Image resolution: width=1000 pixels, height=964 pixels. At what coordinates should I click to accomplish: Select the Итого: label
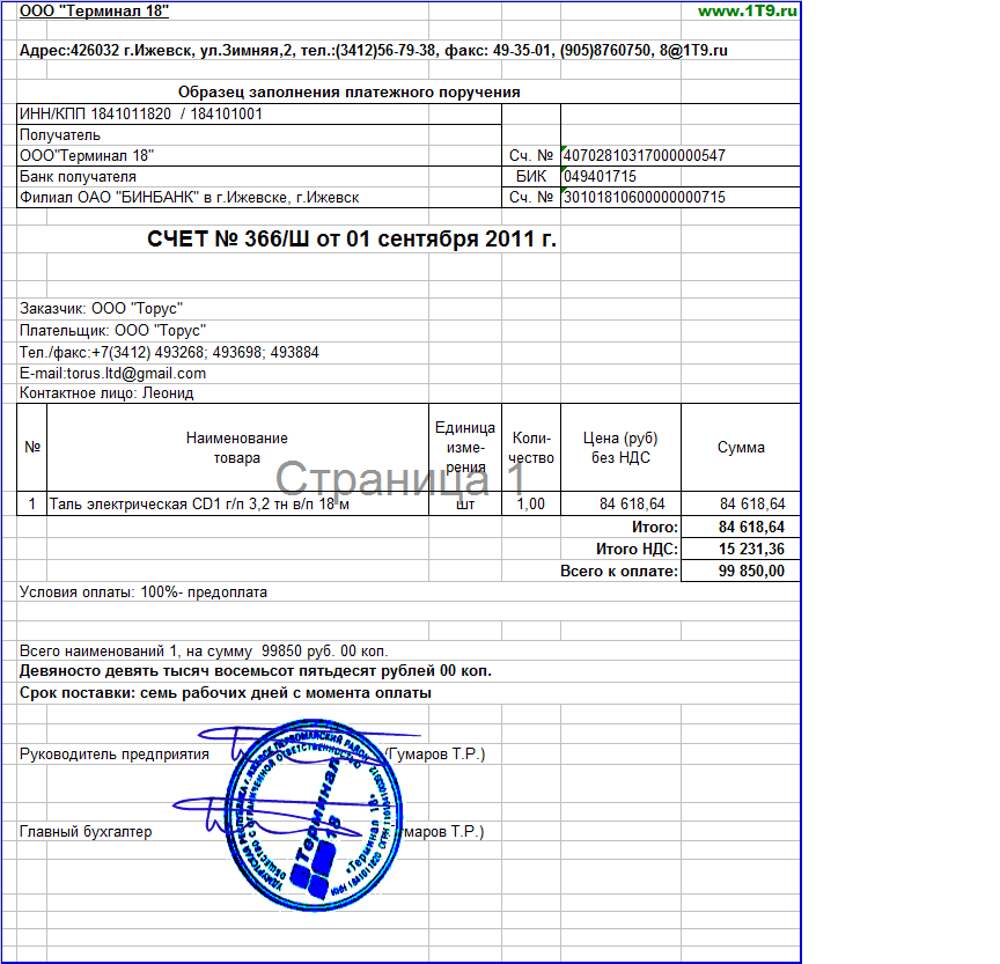(655, 527)
